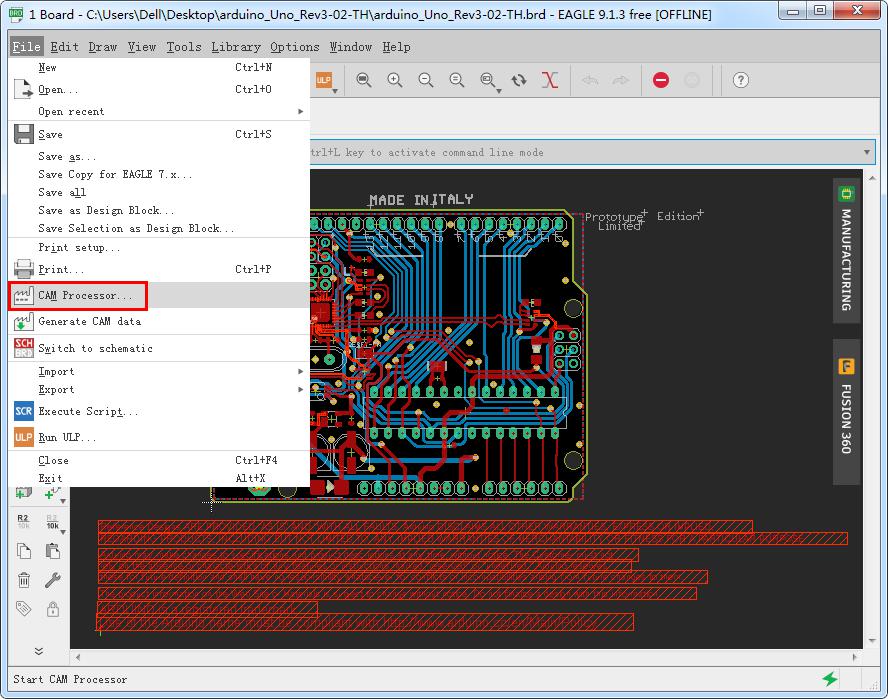Expand the Open recent submenu
Image resolution: width=888 pixels, height=699 pixels.
click(150, 111)
